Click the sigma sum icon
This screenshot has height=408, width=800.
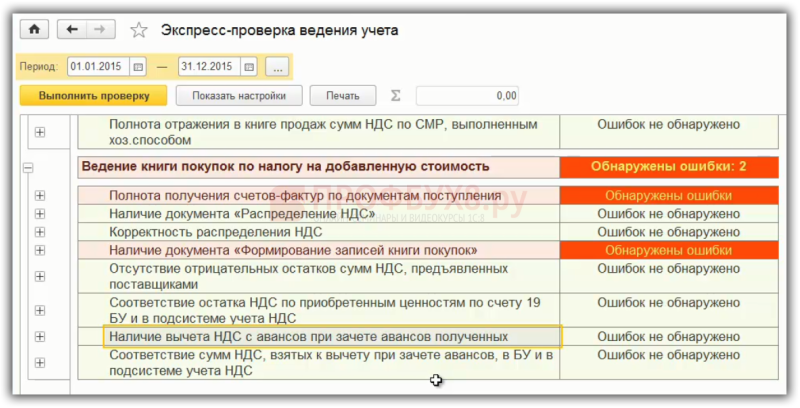pyautogui.click(x=395, y=95)
